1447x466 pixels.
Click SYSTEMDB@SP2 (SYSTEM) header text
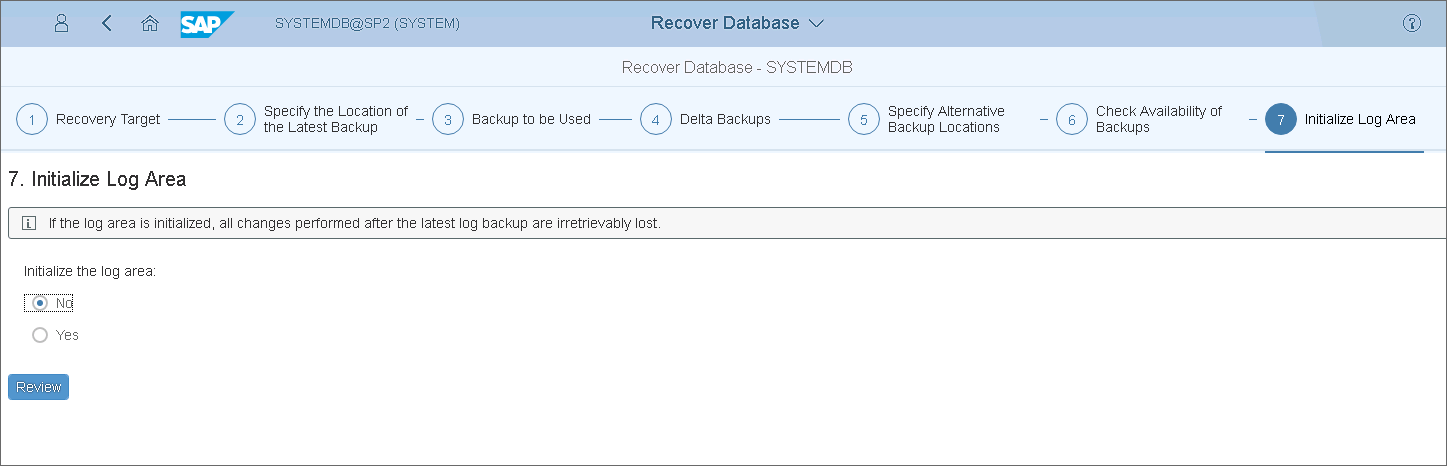pos(367,23)
